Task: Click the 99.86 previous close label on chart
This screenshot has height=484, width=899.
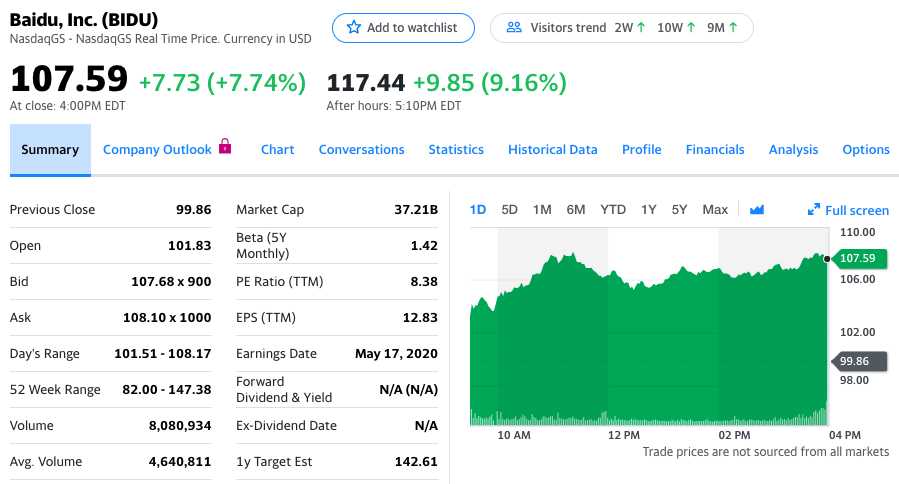Action: tap(856, 361)
